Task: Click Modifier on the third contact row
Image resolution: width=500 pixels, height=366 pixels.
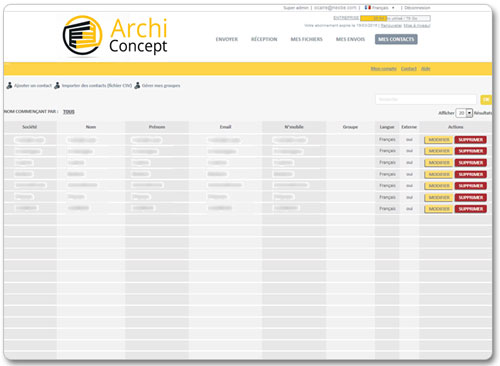Action: point(438,163)
